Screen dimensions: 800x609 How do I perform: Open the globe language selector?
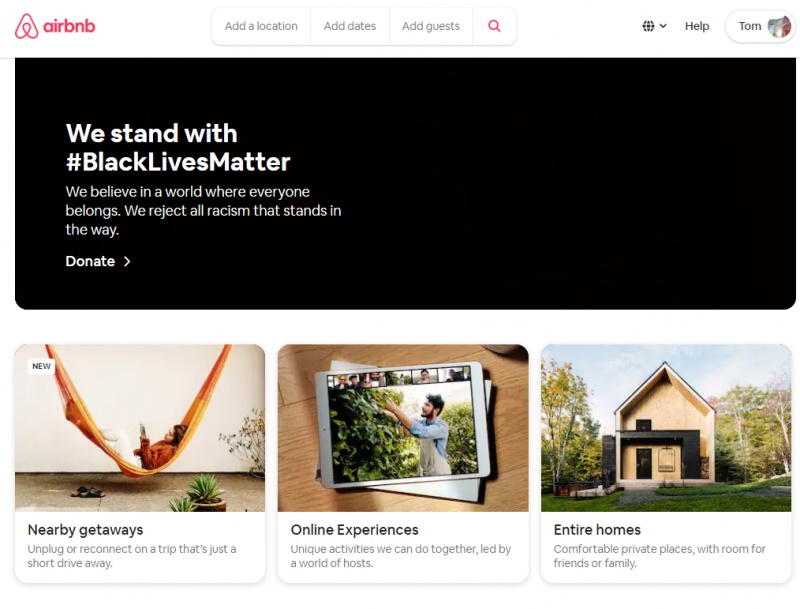point(654,26)
